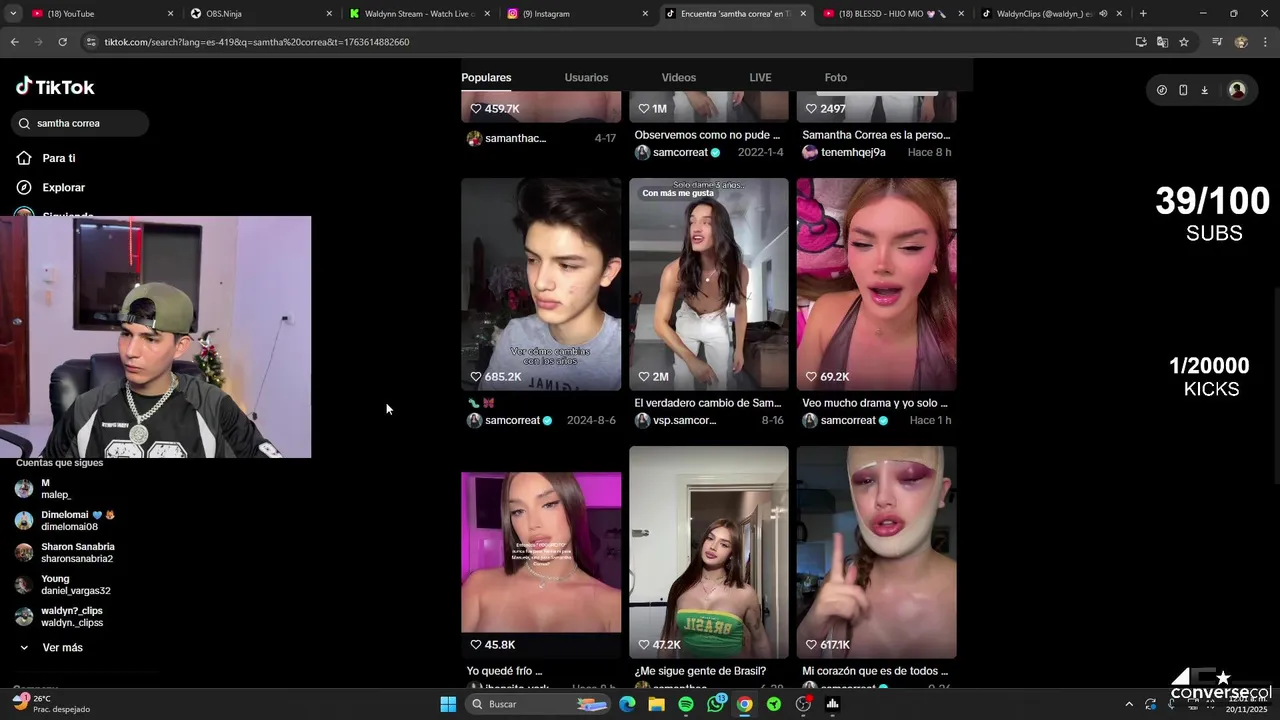Click the translate page icon in address bar

point(1162,42)
